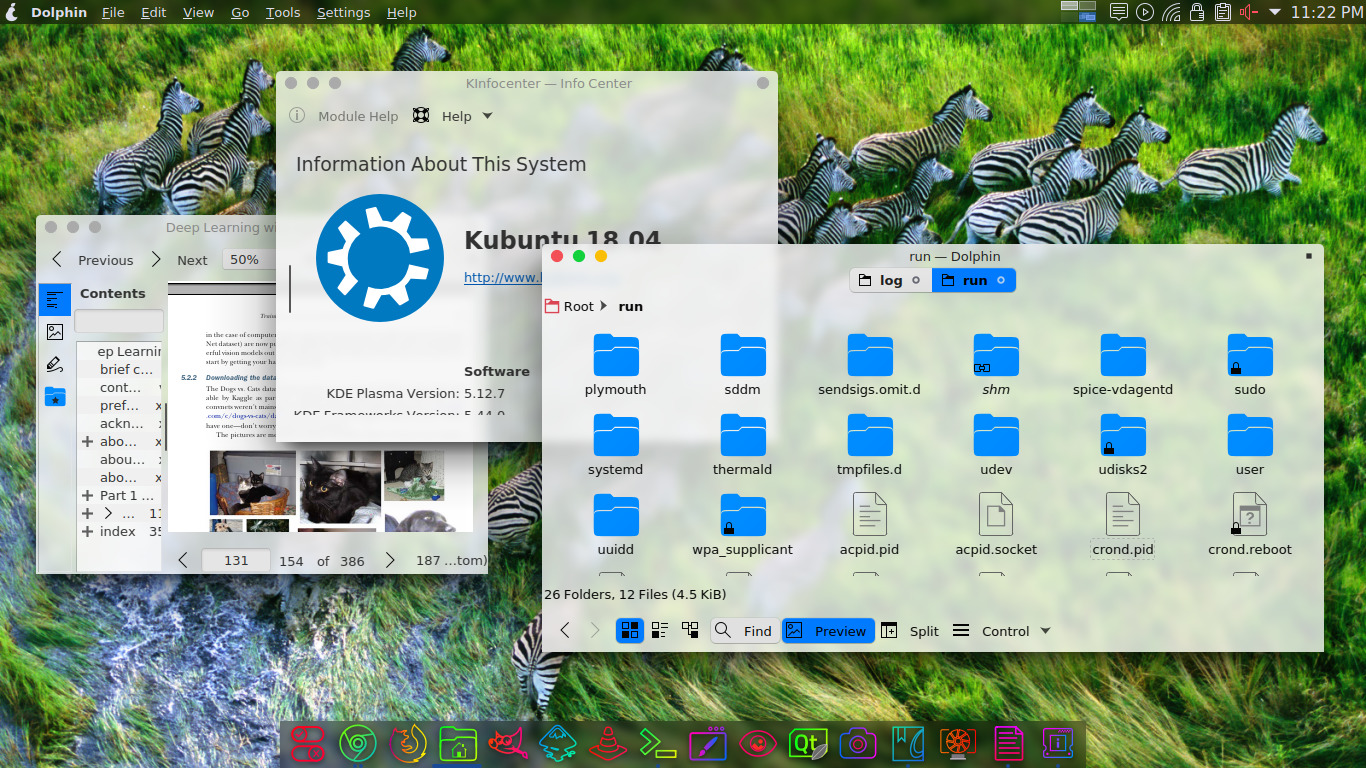Select the udisks2 folder
This screenshot has width=1366, height=768.
pyautogui.click(x=1123, y=446)
